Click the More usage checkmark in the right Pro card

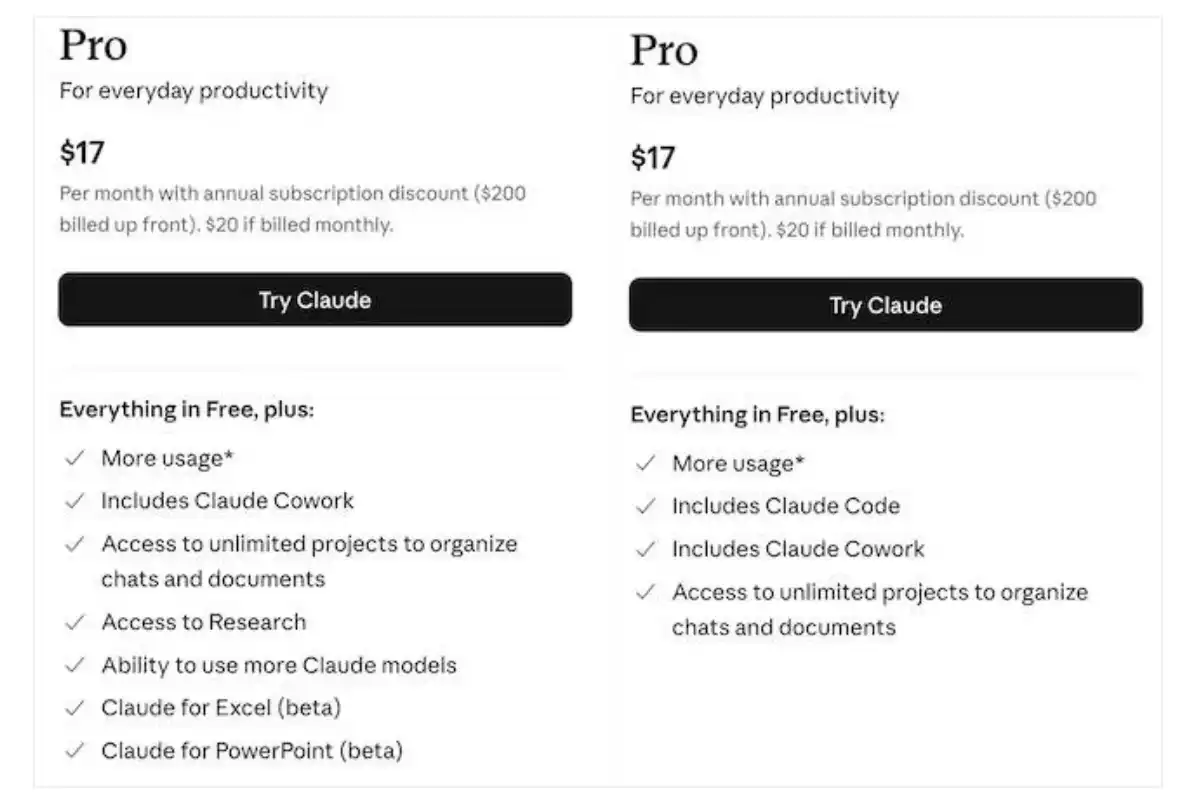click(x=646, y=464)
